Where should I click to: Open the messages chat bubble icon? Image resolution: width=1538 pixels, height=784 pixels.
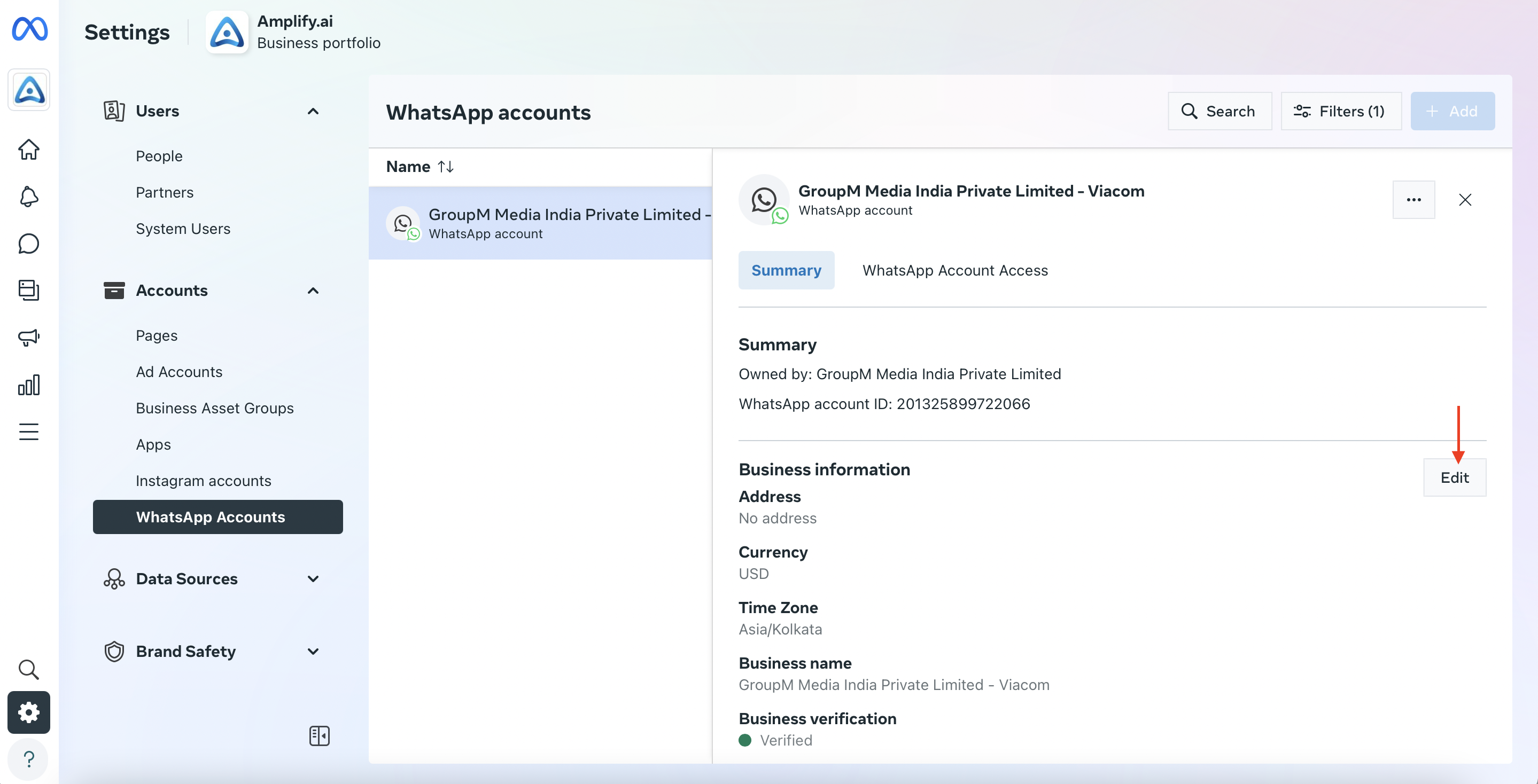[29, 244]
